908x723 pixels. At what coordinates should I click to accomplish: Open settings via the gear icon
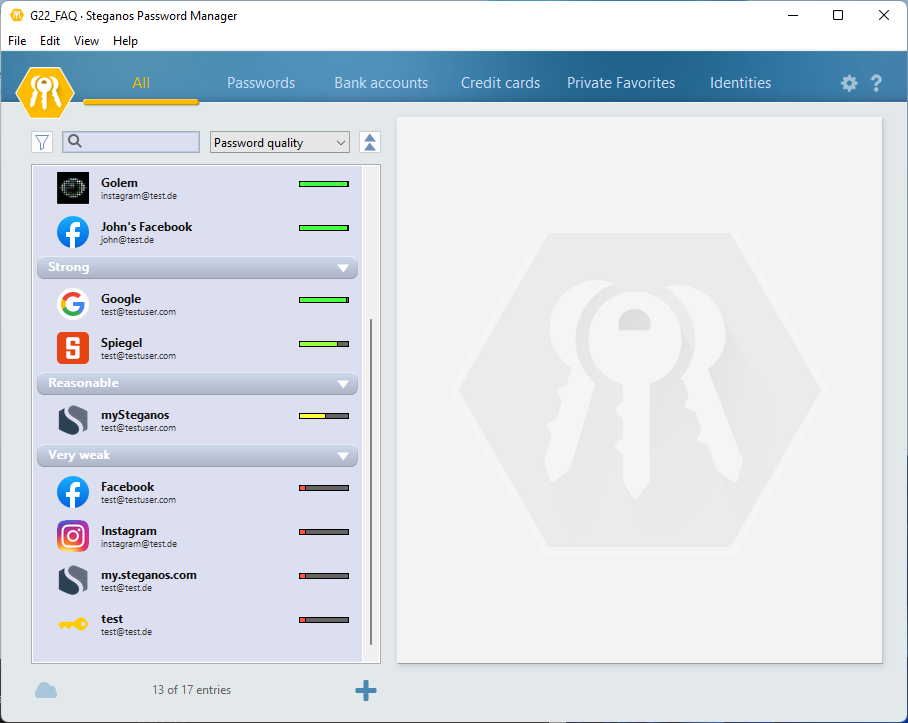849,84
